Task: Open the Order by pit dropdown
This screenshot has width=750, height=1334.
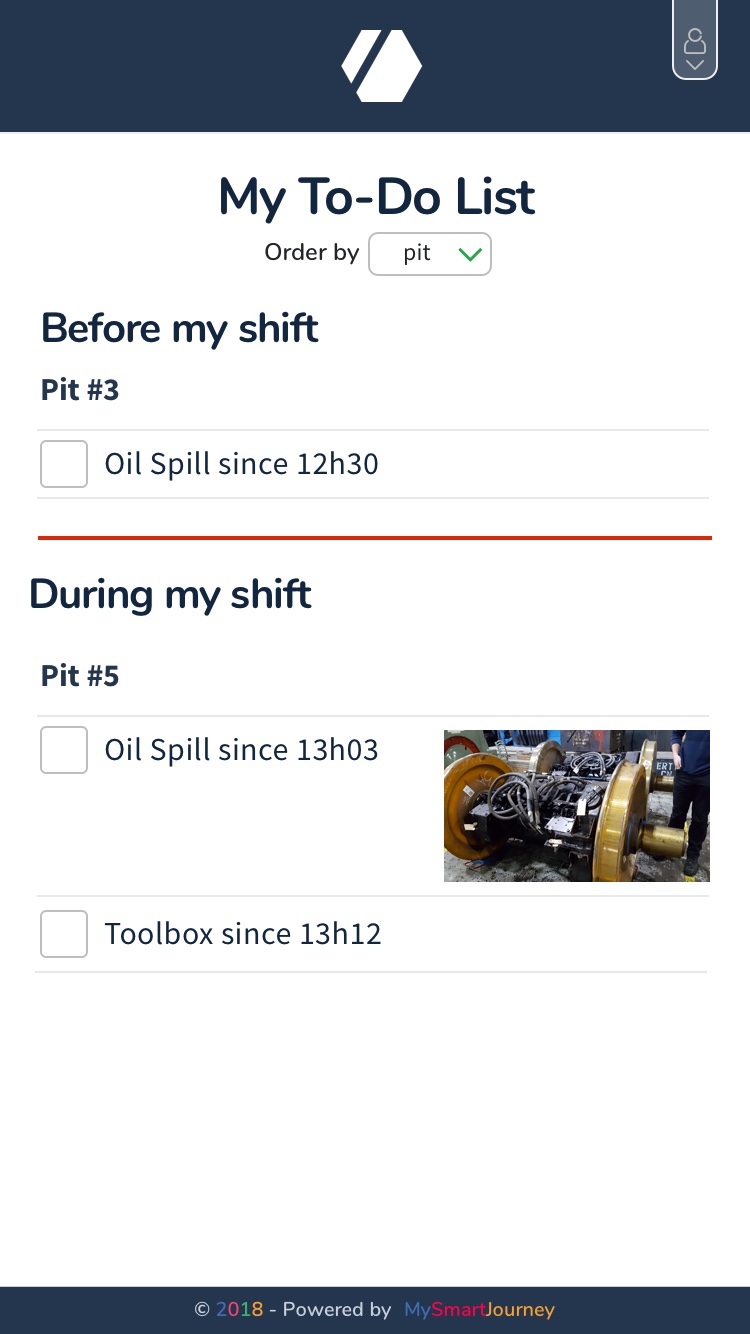Action: (x=429, y=254)
